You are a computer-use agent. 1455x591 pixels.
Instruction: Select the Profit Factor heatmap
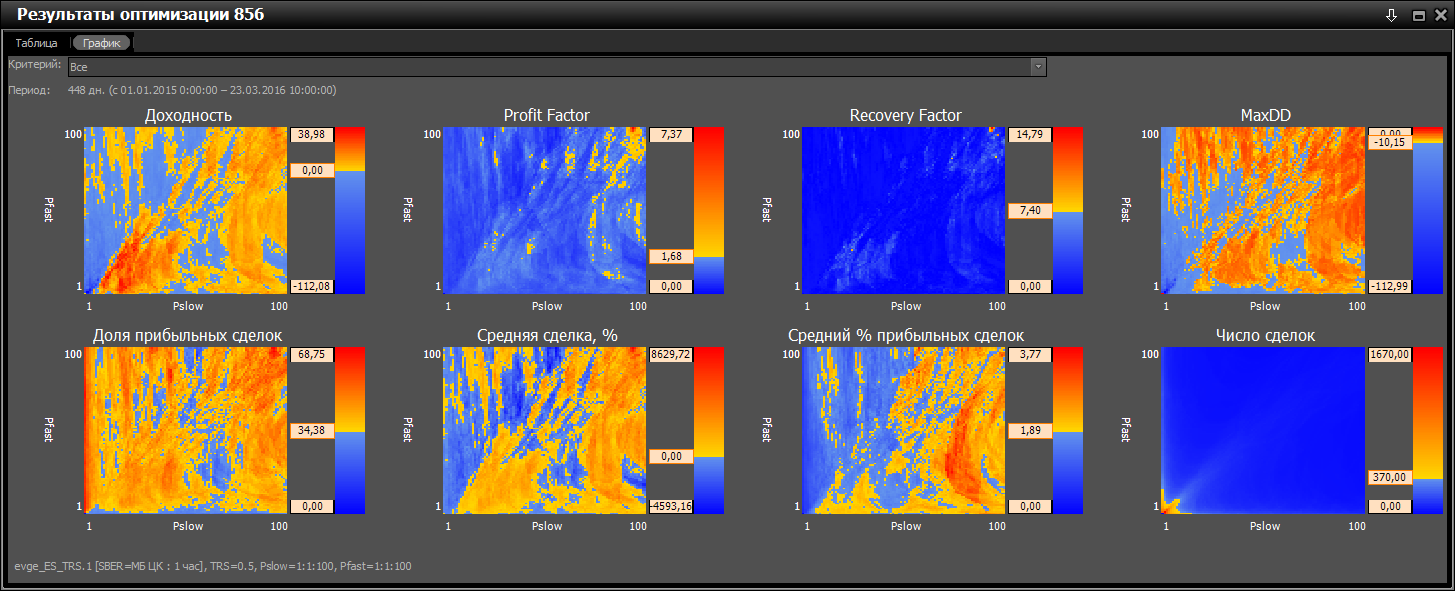pos(545,210)
